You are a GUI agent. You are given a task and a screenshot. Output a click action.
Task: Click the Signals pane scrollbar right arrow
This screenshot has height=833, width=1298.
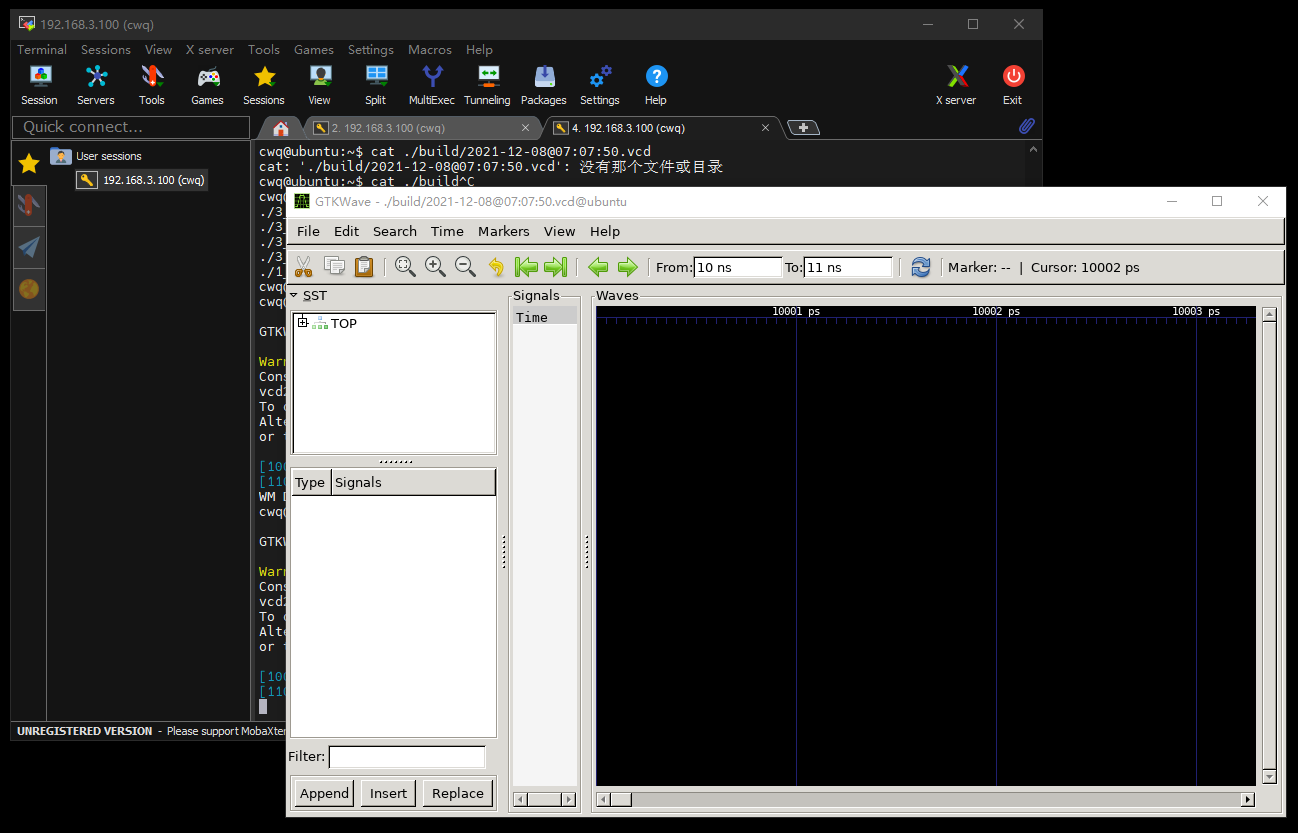point(569,799)
